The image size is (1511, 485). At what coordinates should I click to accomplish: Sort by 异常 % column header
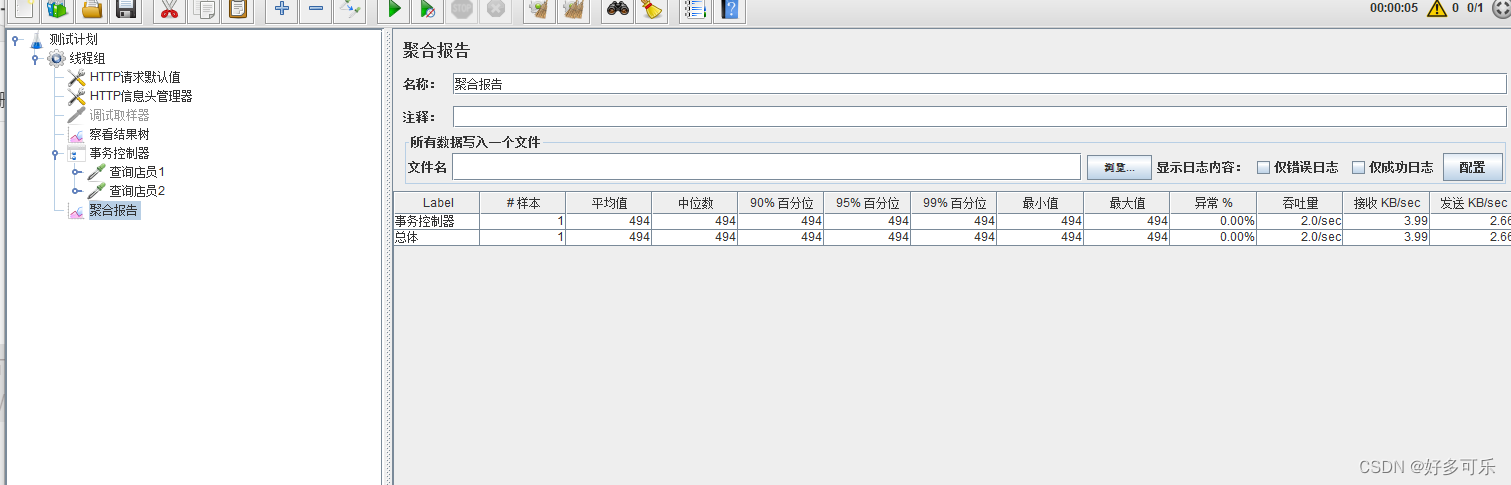click(1213, 202)
